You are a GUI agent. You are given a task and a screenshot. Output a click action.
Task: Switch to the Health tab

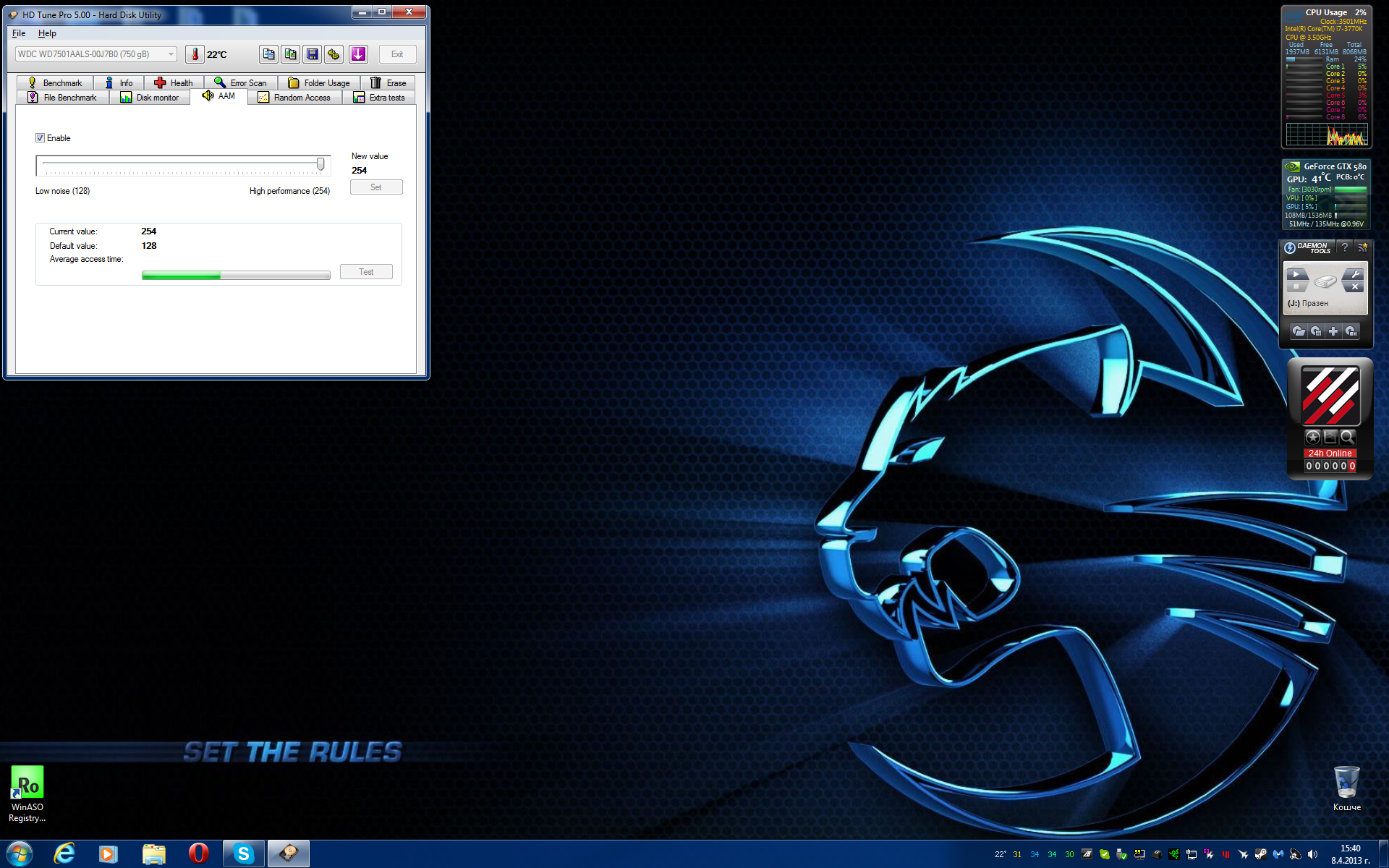[174, 83]
